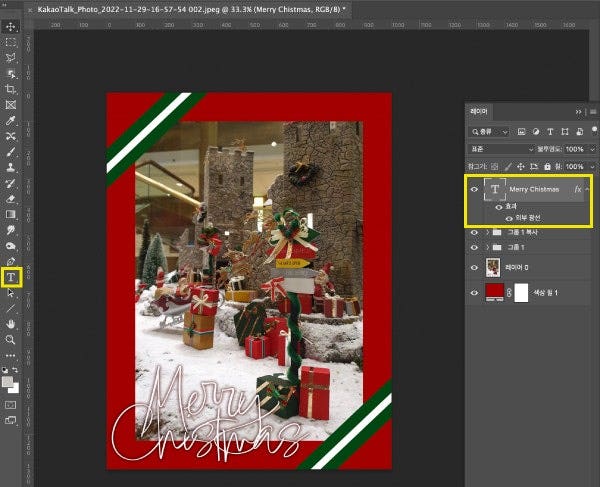600x487 pixels.
Task: Select the History Brush tool
Action: pos(11,183)
